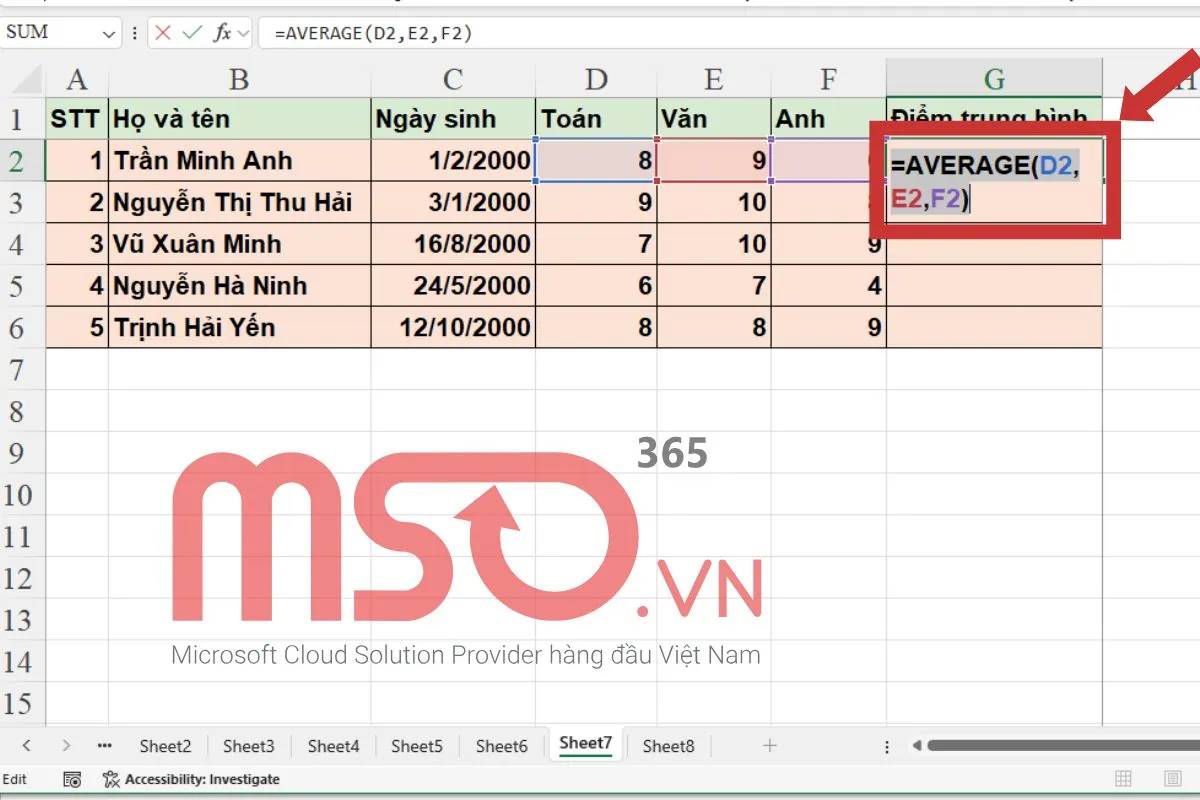
Task: Click the three-dot sheet navigation menu icon
Action: click(x=105, y=745)
